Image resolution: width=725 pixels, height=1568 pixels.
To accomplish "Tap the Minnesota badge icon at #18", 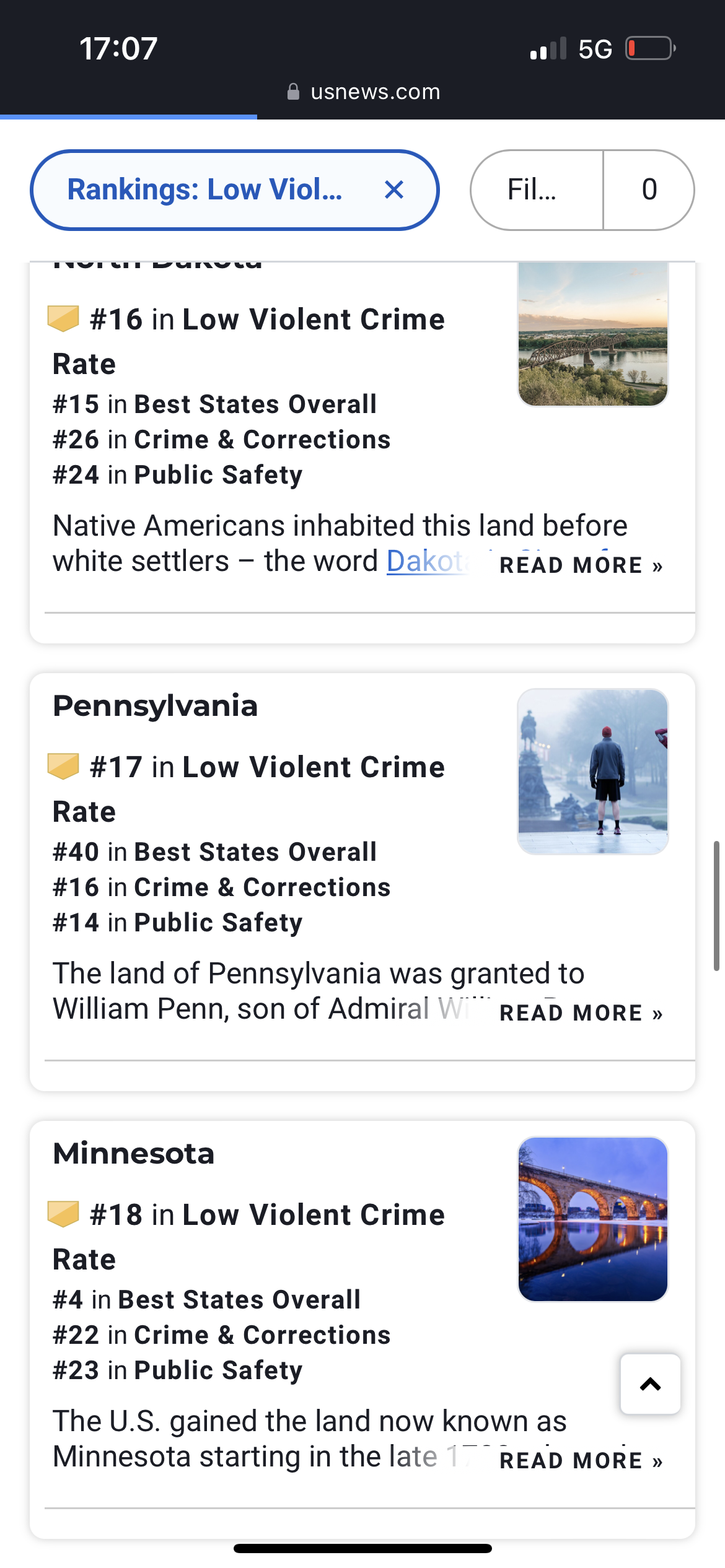I will (63, 1214).
